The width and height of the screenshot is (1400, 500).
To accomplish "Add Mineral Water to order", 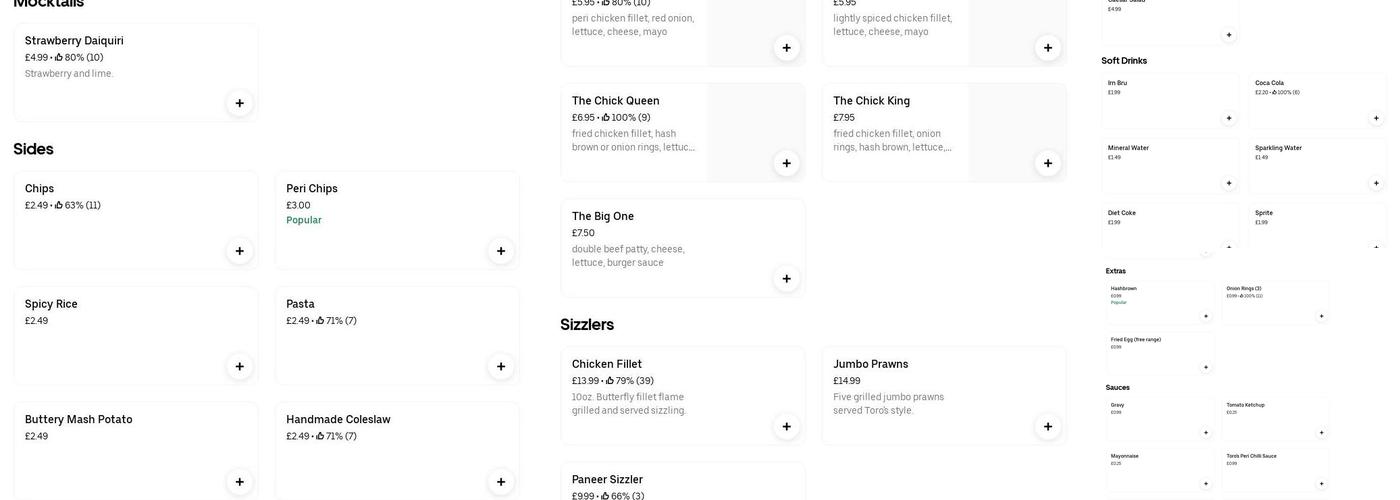I will (x=1229, y=183).
